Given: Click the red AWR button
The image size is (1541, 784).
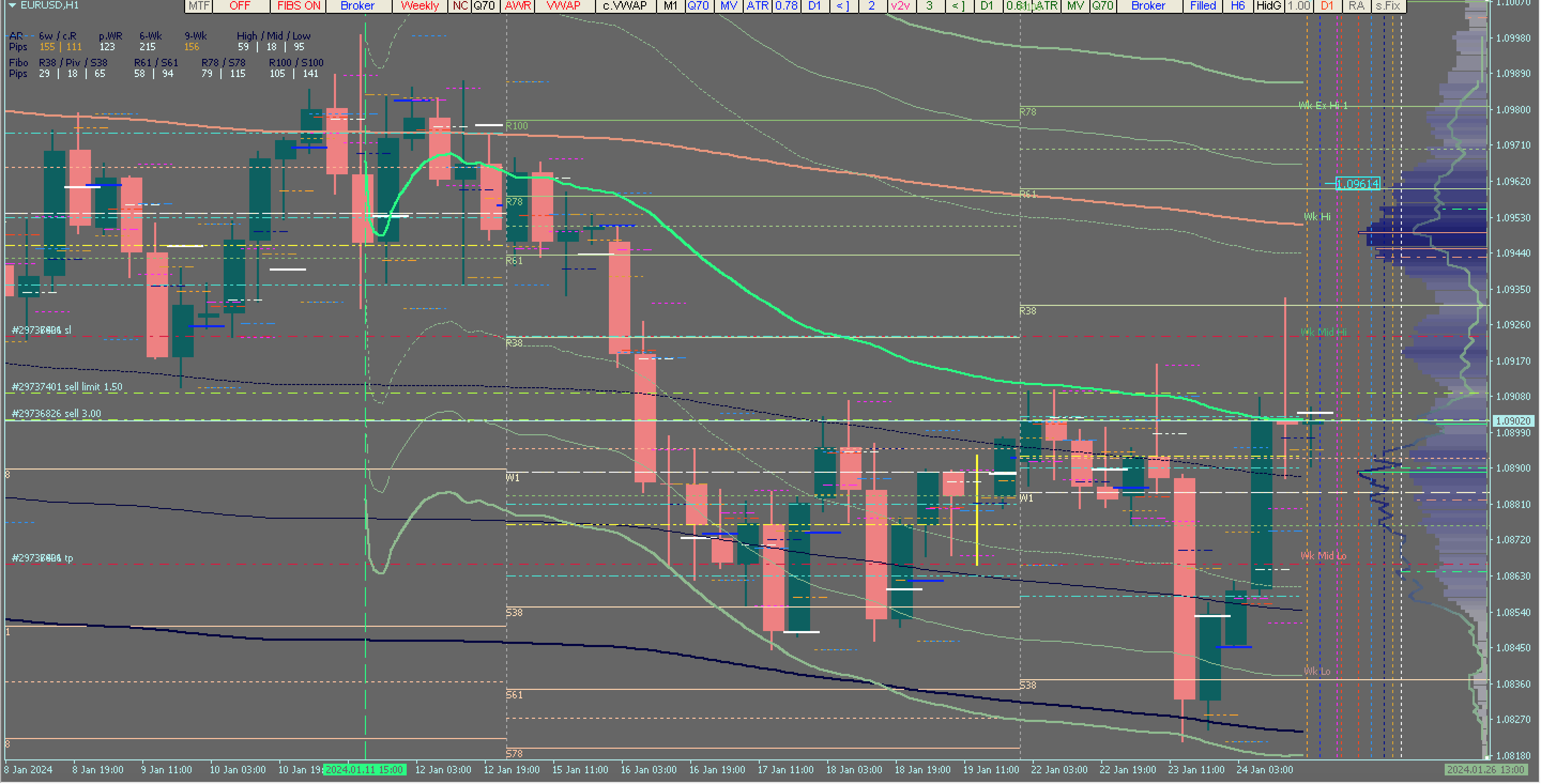Looking at the screenshot, I should 517,6.
